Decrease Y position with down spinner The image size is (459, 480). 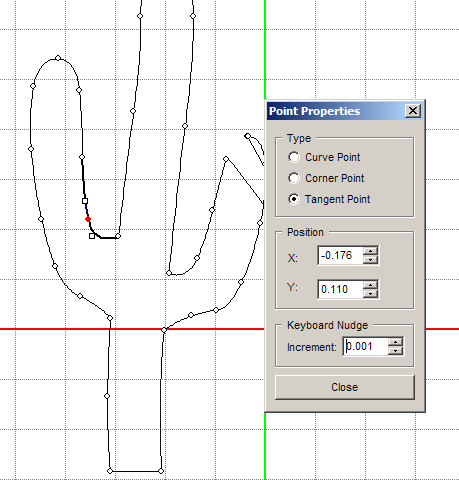tap(370, 294)
